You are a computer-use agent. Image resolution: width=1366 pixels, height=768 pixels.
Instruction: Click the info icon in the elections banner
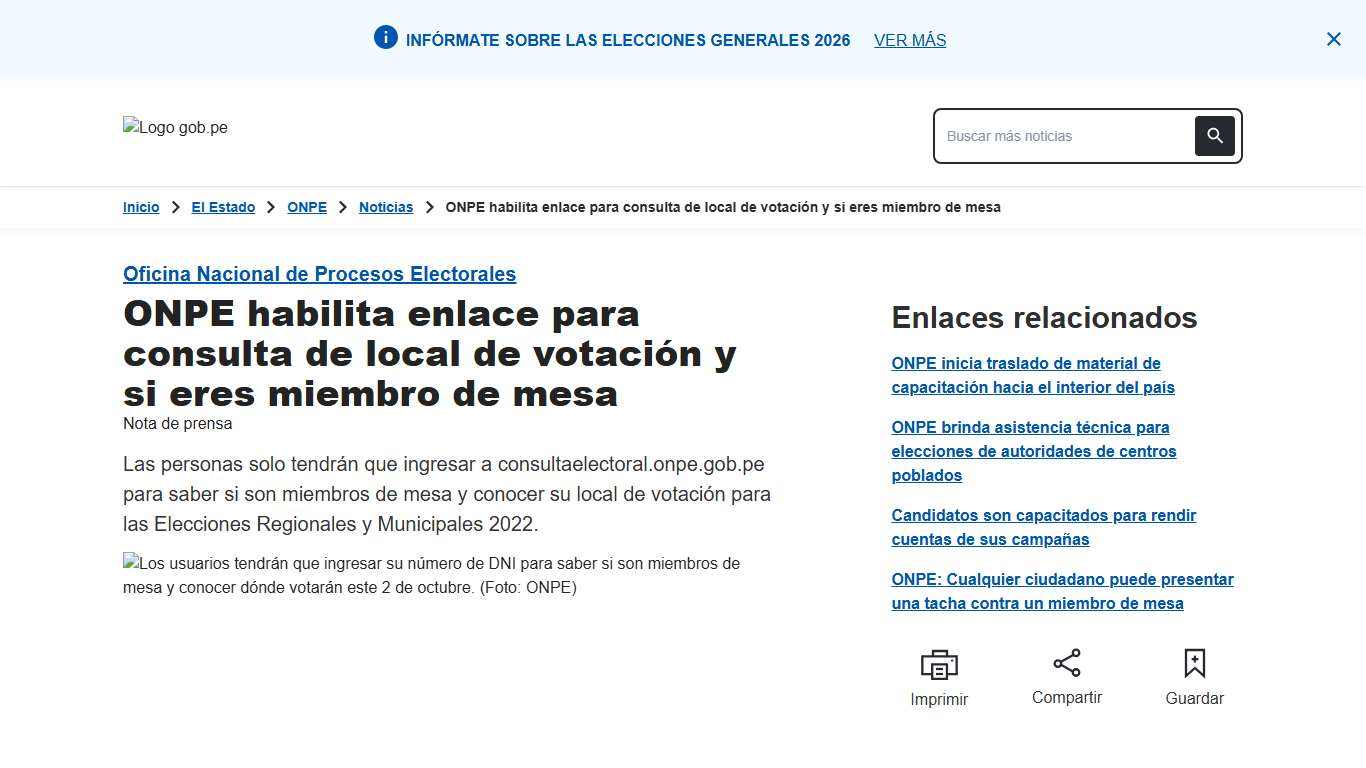pyautogui.click(x=385, y=37)
